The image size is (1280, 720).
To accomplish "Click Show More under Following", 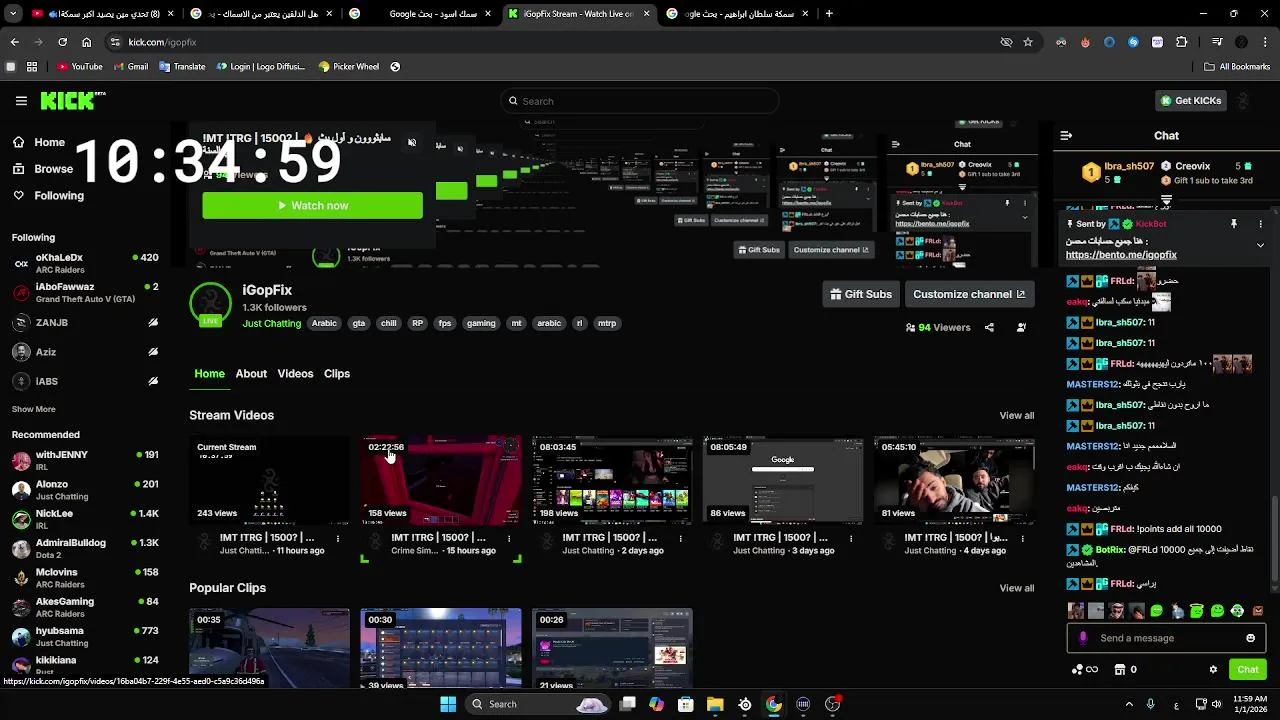I will pyautogui.click(x=33, y=409).
